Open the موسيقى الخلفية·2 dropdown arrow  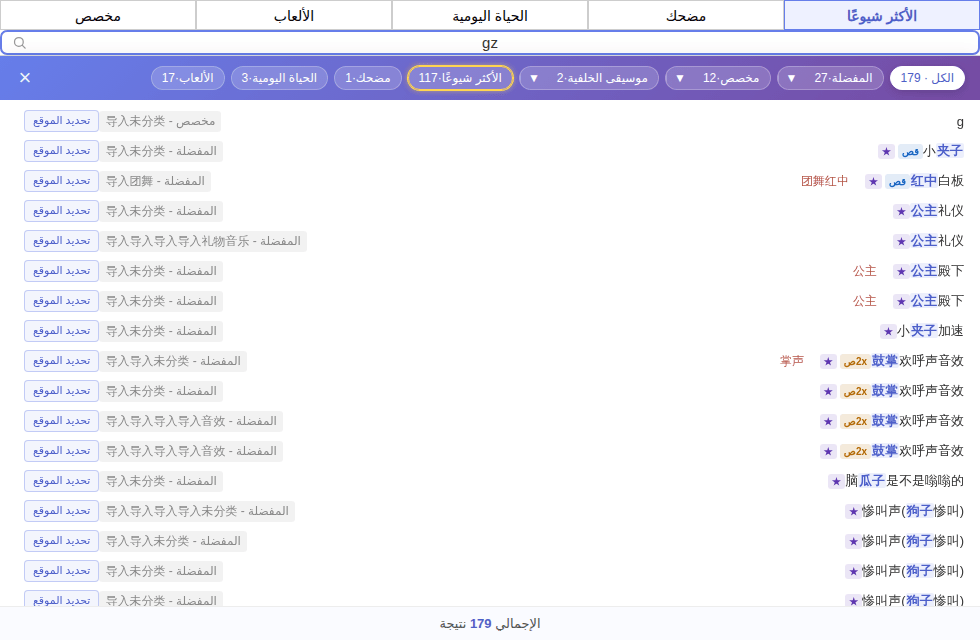pos(534,78)
